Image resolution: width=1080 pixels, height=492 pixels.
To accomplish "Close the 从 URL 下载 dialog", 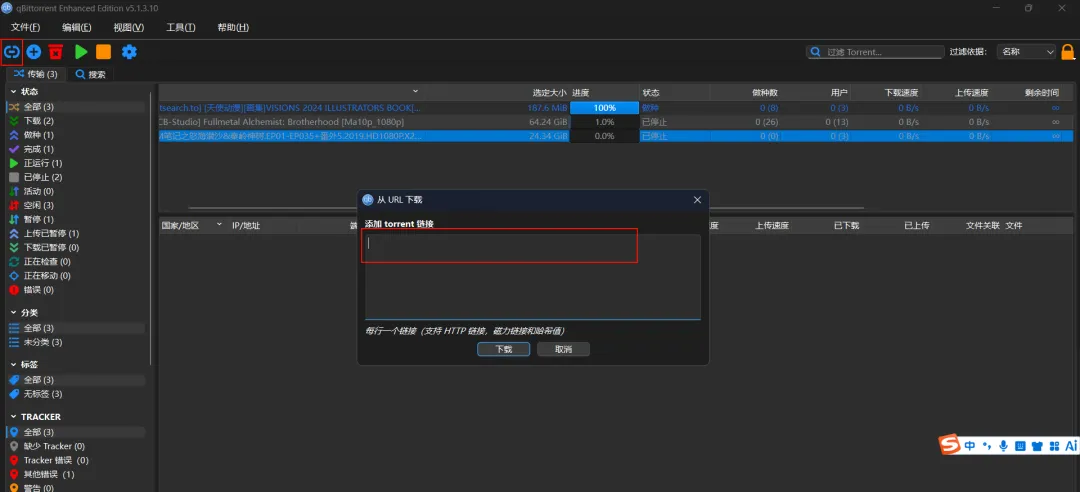I will pyautogui.click(x=697, y=200).
